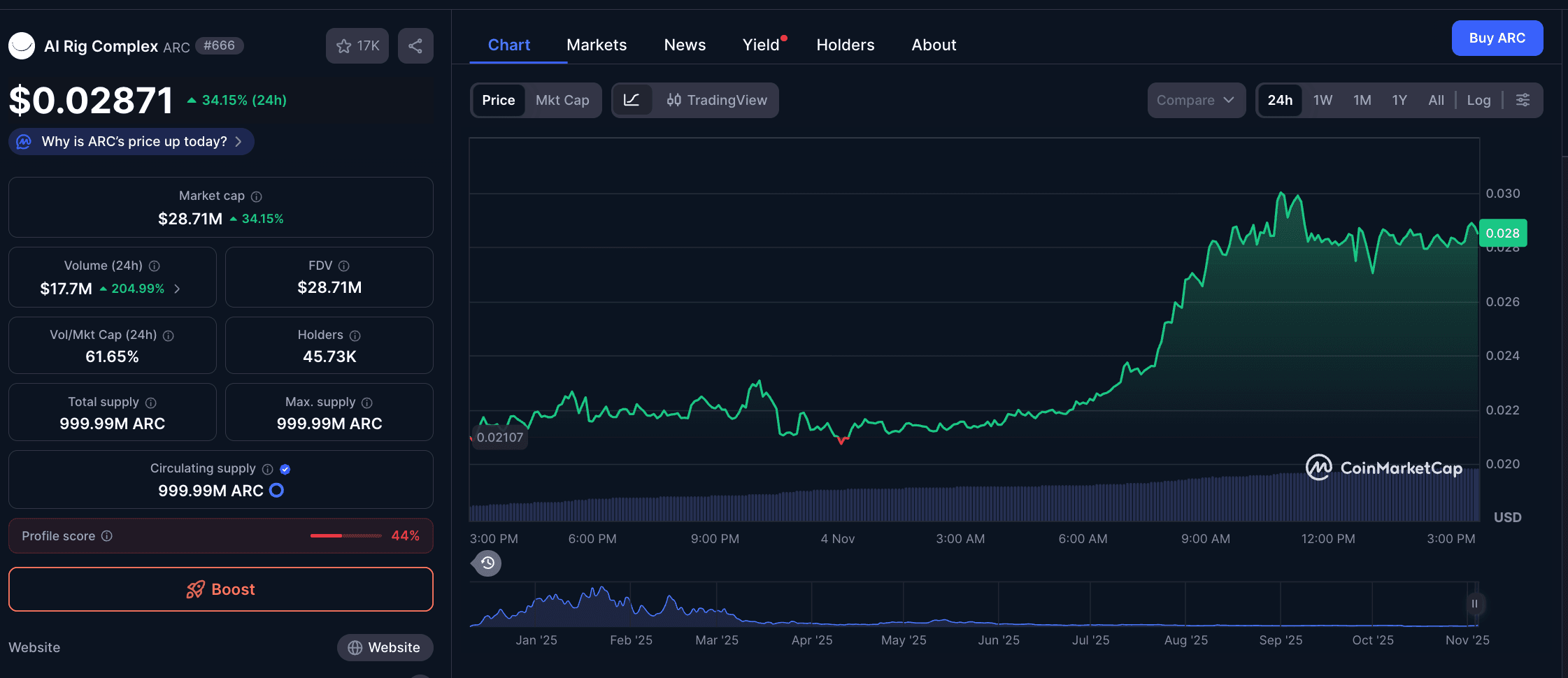Click the chart settings sliders icon
The width and height of the screenshot is (1568, 678).
(1523, 100)
